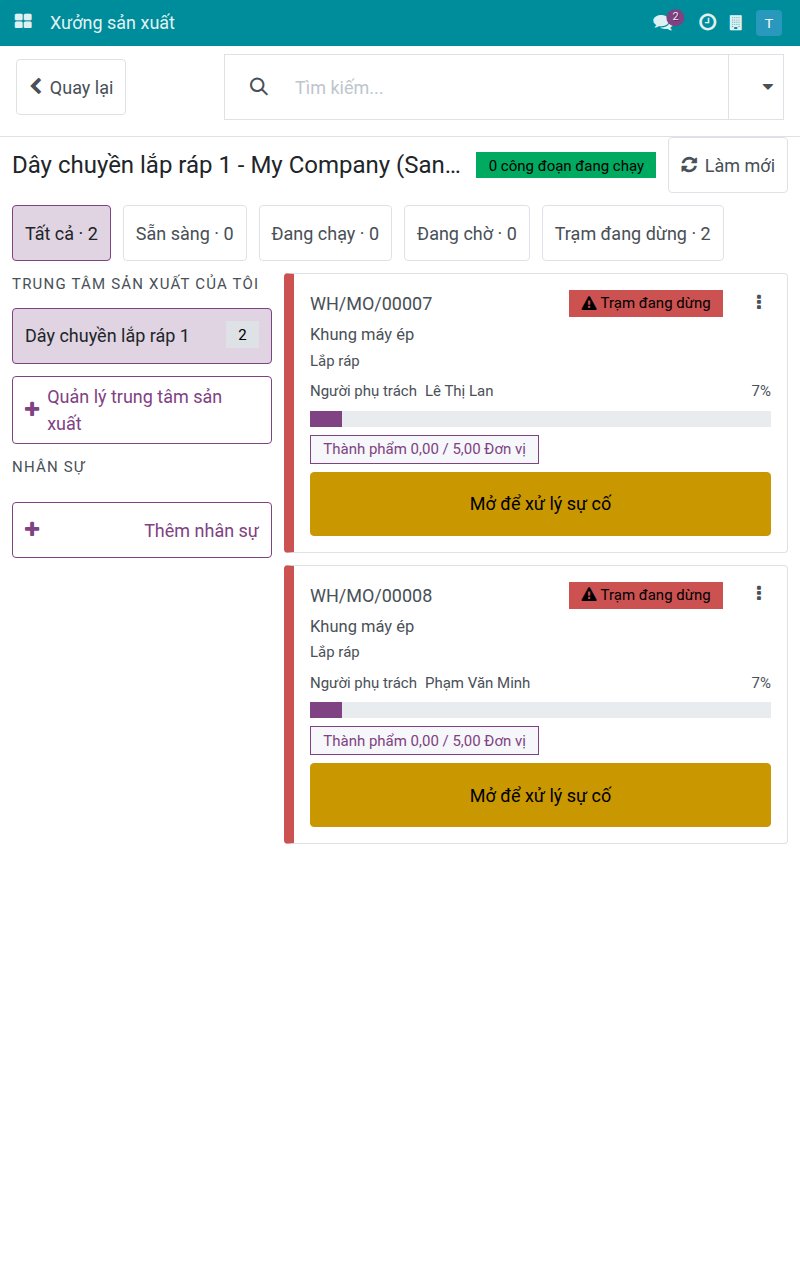Refresh using the Làm mới button

[728, 165]
